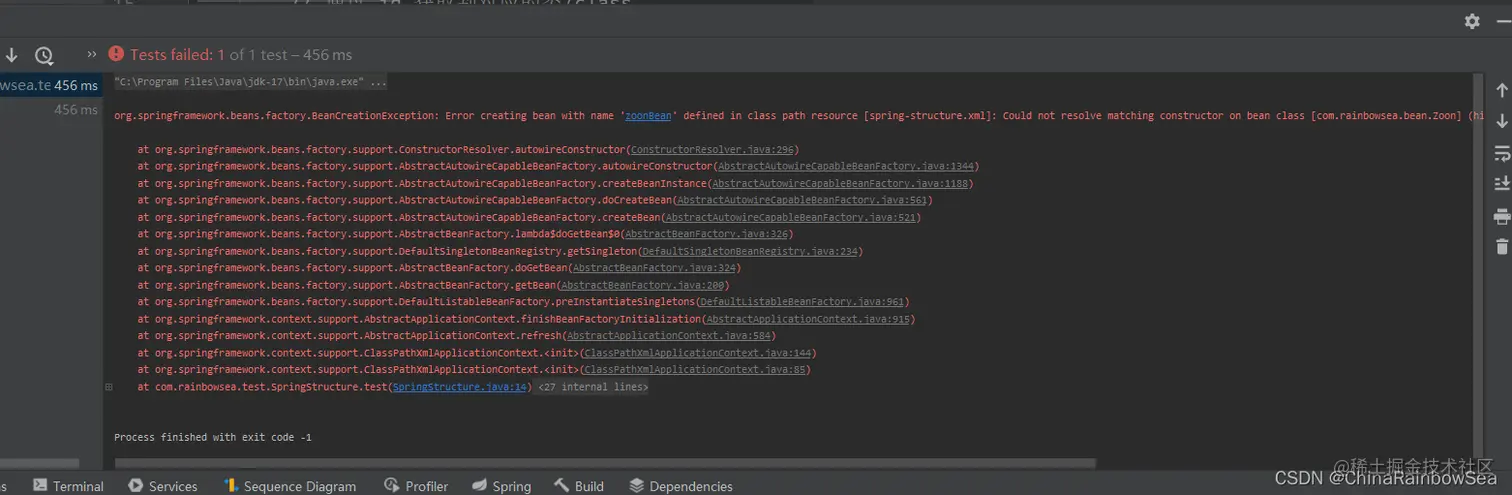This screenshot has height=495, width=1512.
Task: Open AbstractApplicationContext.java:584 link
Action: click(668, 336)
